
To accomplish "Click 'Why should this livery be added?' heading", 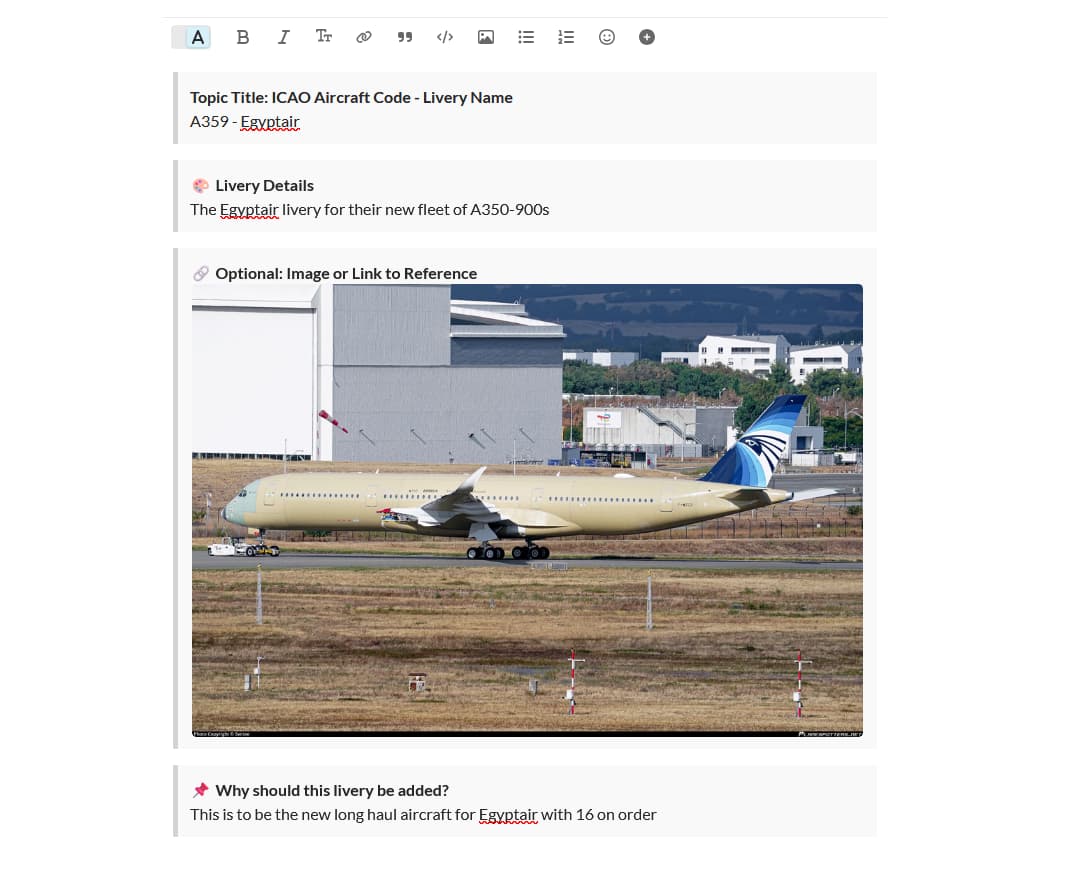I will tap(333, 791).
